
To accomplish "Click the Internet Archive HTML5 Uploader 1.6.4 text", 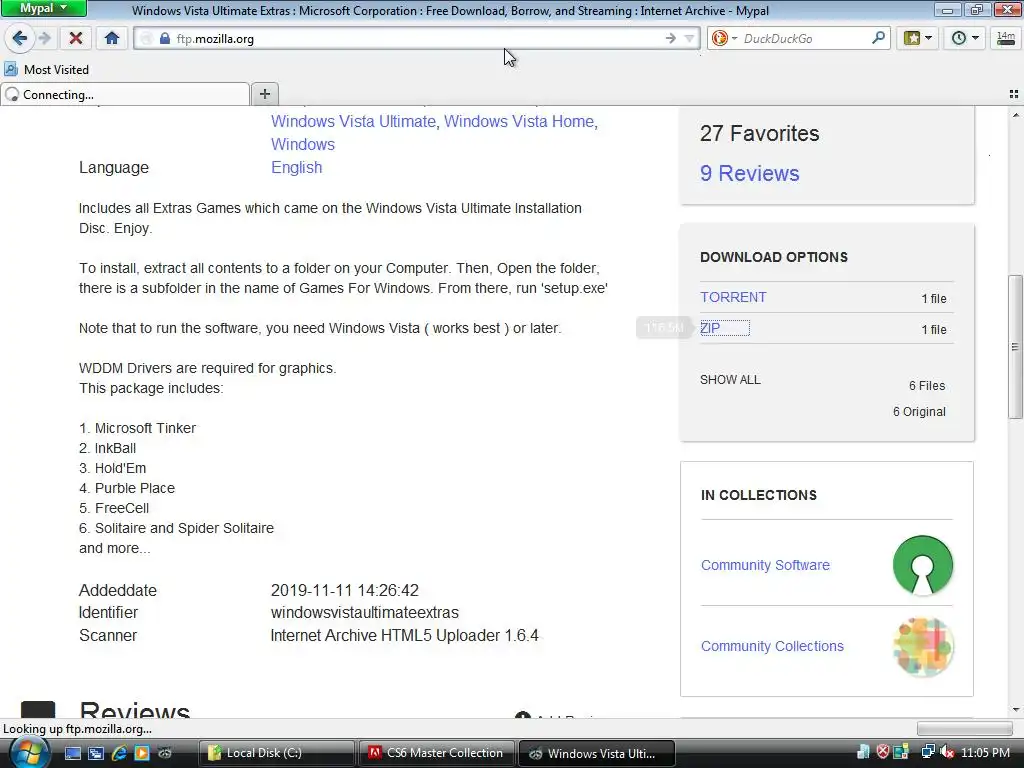I will (x=404, y=635).
